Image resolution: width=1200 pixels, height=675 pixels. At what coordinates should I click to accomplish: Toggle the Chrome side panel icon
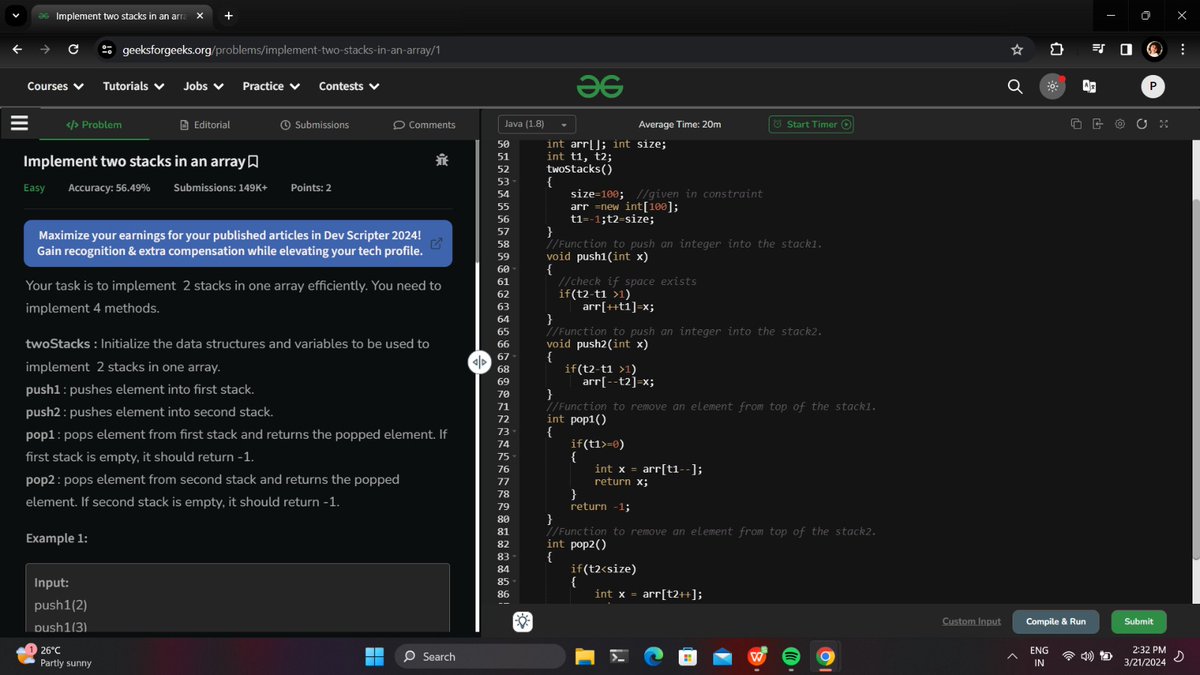(1126, 50)
